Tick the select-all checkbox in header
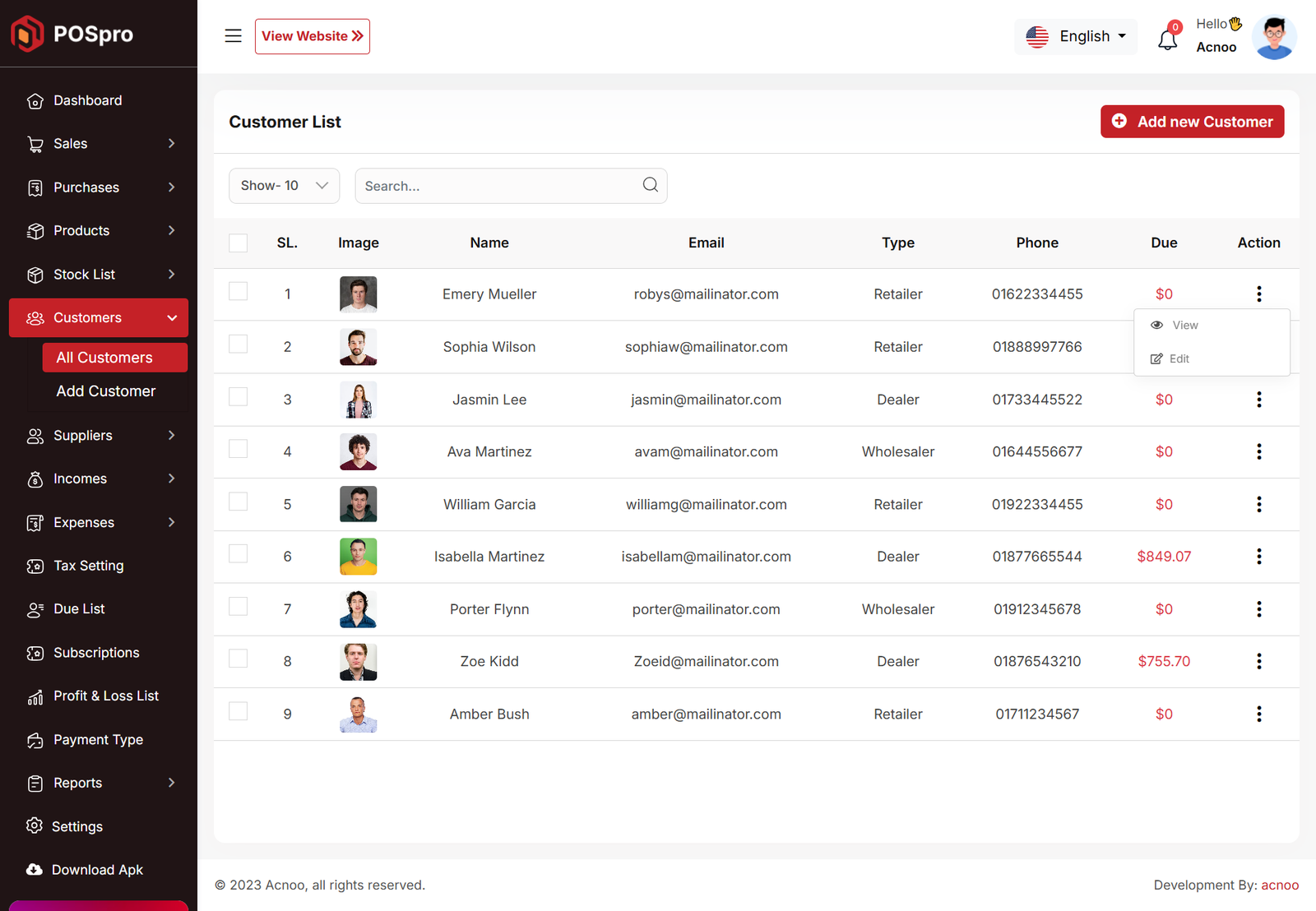This screenshot has width=1316, height=911. [x=238, y=243]
